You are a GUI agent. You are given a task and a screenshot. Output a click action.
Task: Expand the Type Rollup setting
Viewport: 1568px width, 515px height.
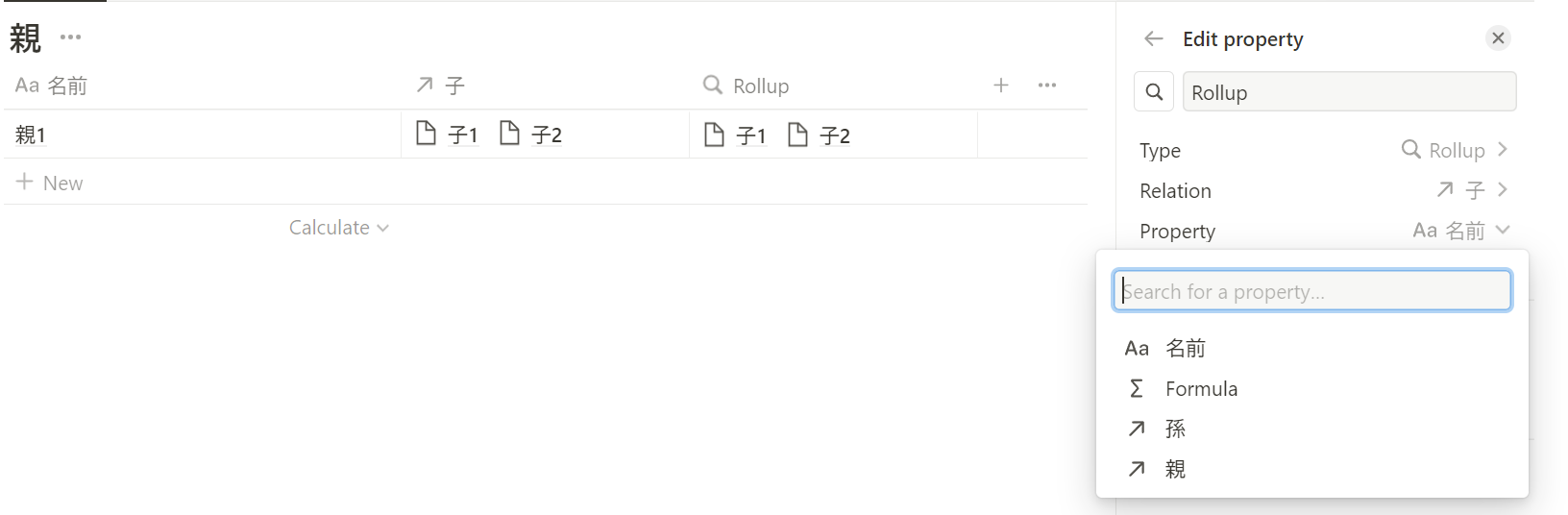coord(1455,150)
